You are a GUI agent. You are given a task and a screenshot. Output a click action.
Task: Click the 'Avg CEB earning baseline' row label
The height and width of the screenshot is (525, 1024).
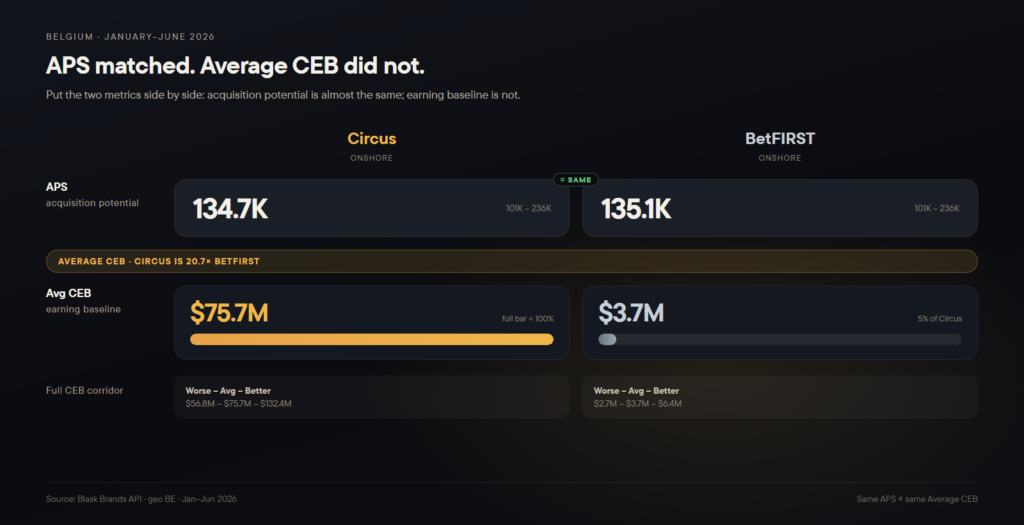coord(83,301)
